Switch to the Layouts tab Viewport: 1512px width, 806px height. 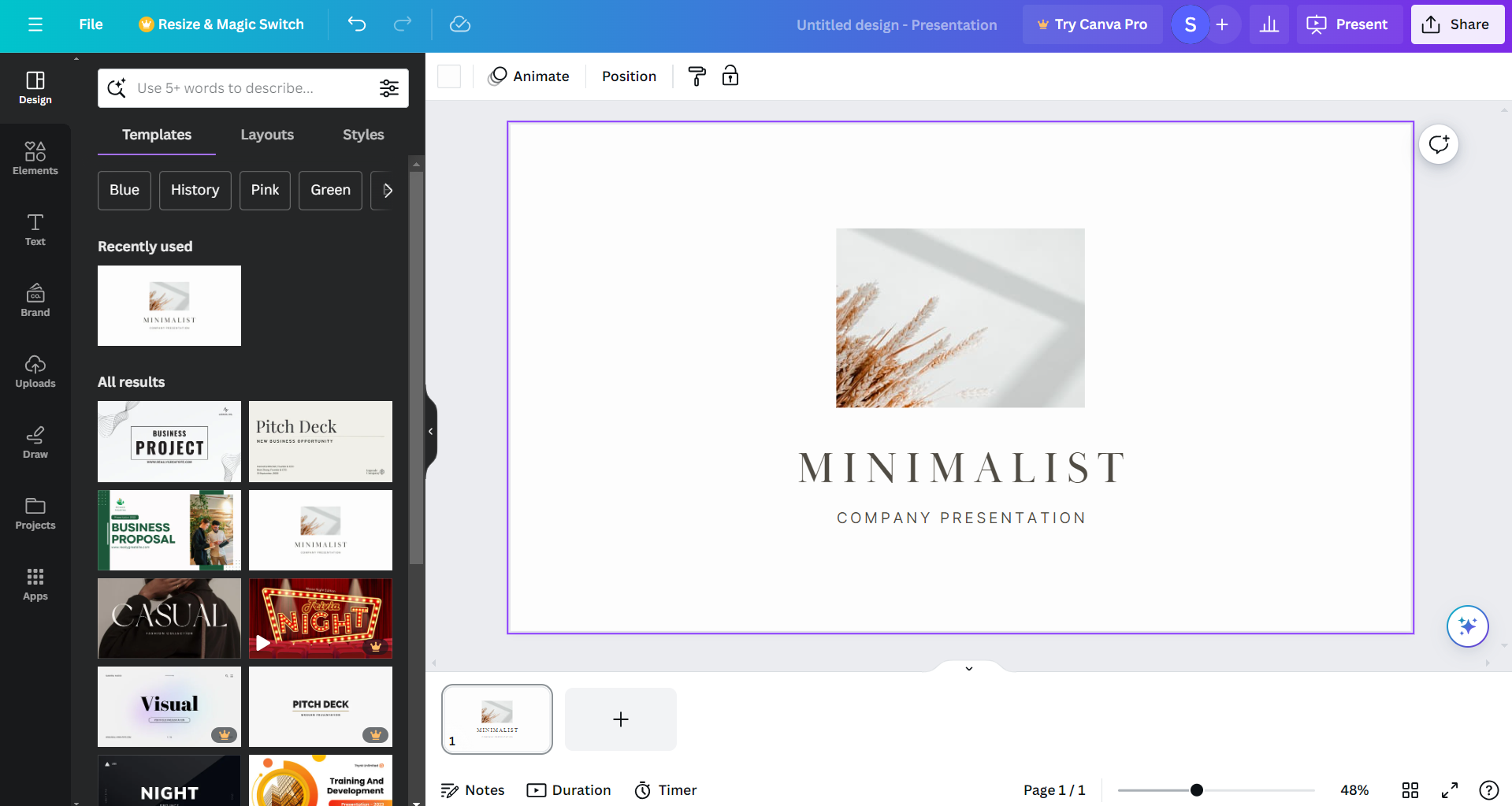tap(267, 135)
